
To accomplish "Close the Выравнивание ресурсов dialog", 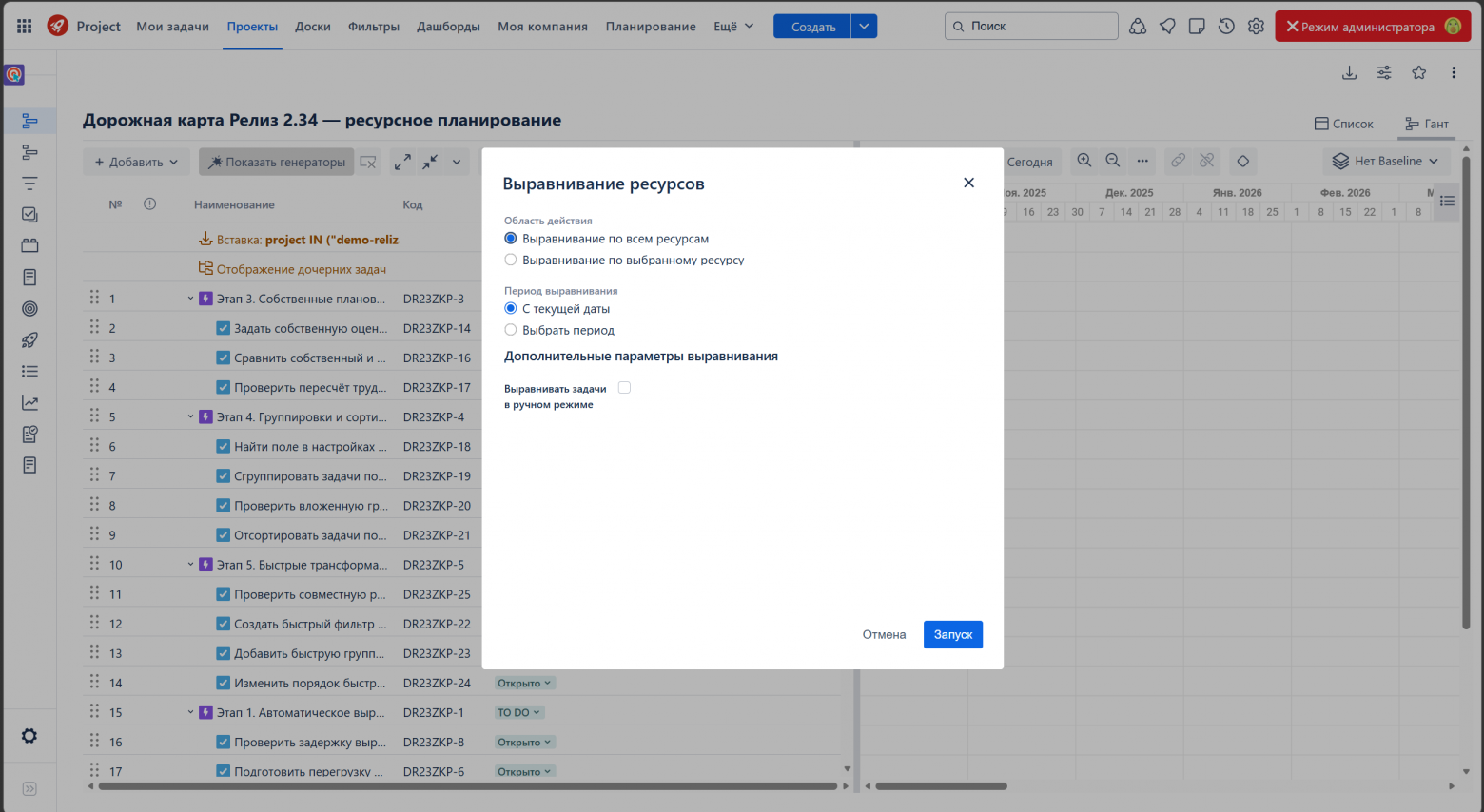I will coord(968,183).
